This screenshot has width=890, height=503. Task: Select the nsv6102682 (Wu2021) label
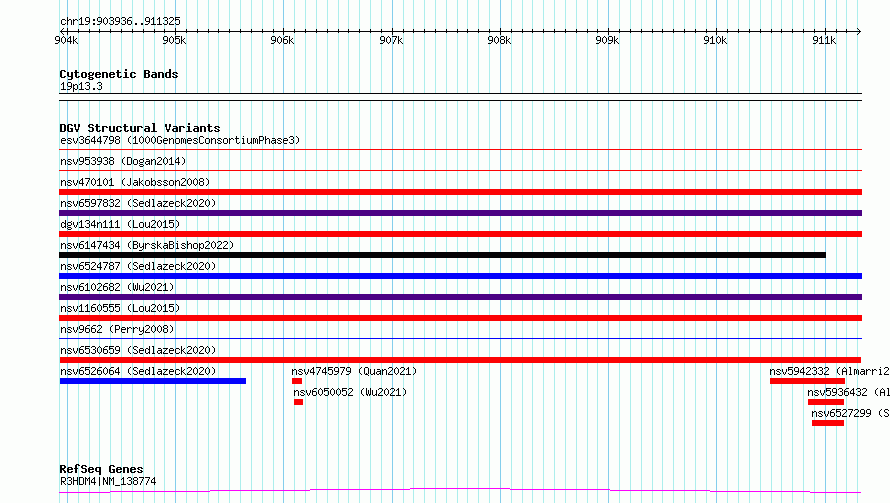click(x=117, y=287)
